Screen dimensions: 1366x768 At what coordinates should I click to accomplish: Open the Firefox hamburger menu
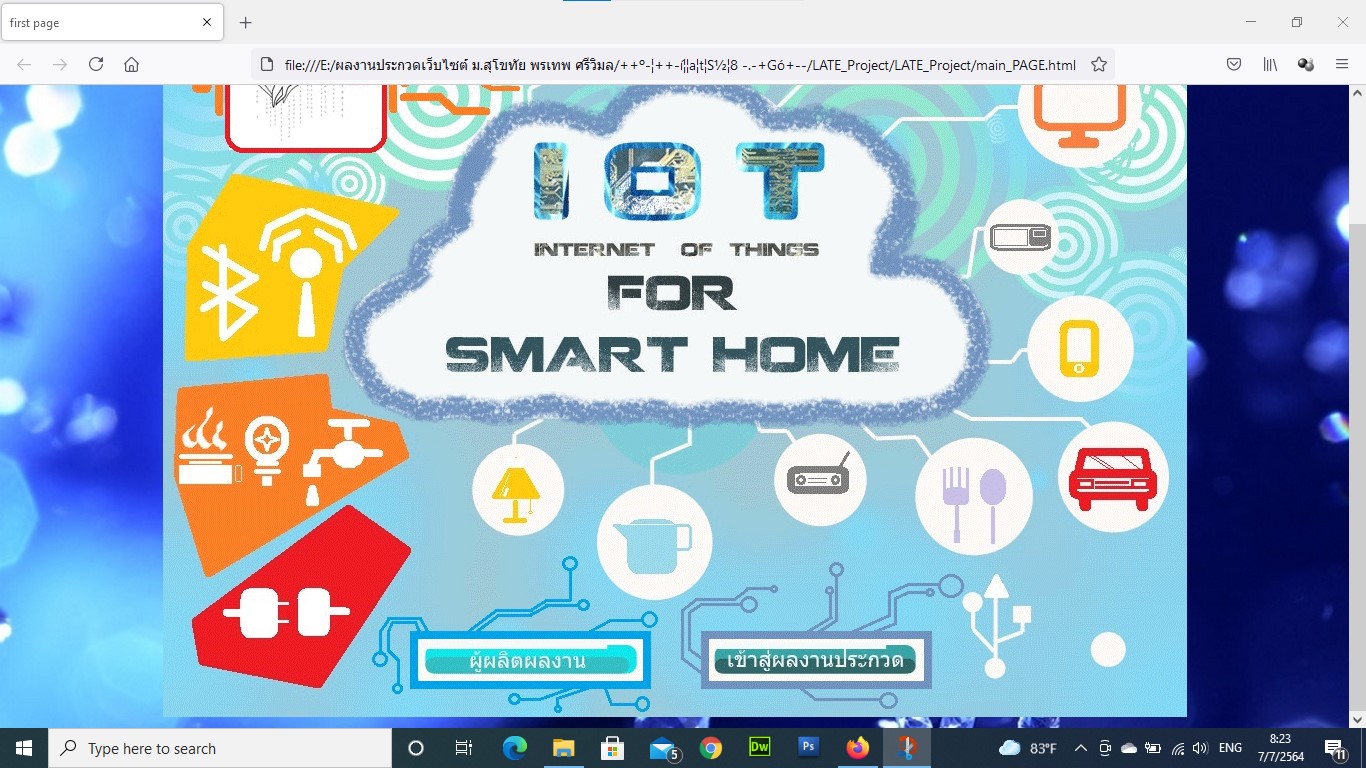pos(1342,64)
